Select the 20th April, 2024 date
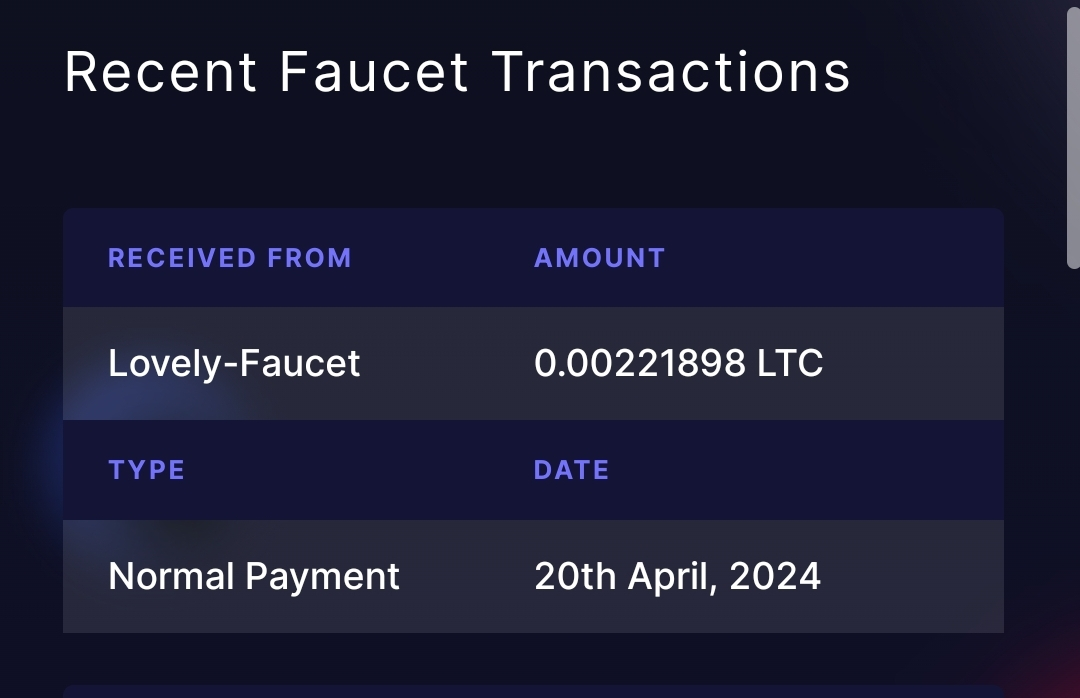The height and width of the screenshot is (698, 1080). 677,576
